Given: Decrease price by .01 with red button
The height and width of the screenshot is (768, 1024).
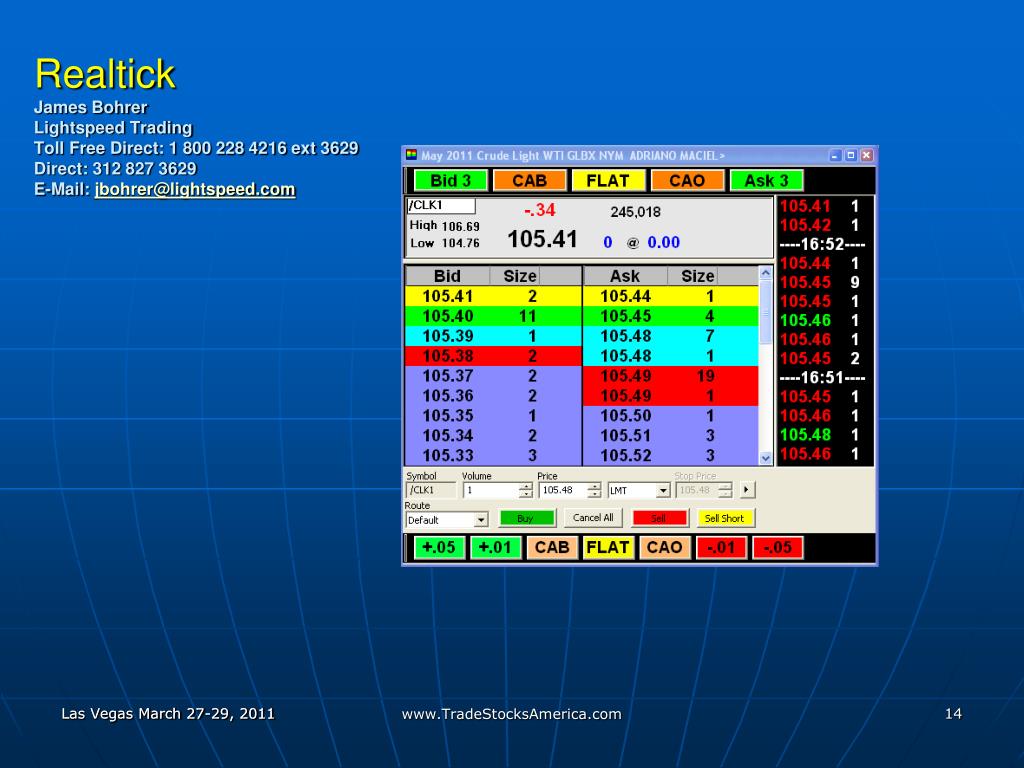Looking at the screenshot, I should (721, 547).
